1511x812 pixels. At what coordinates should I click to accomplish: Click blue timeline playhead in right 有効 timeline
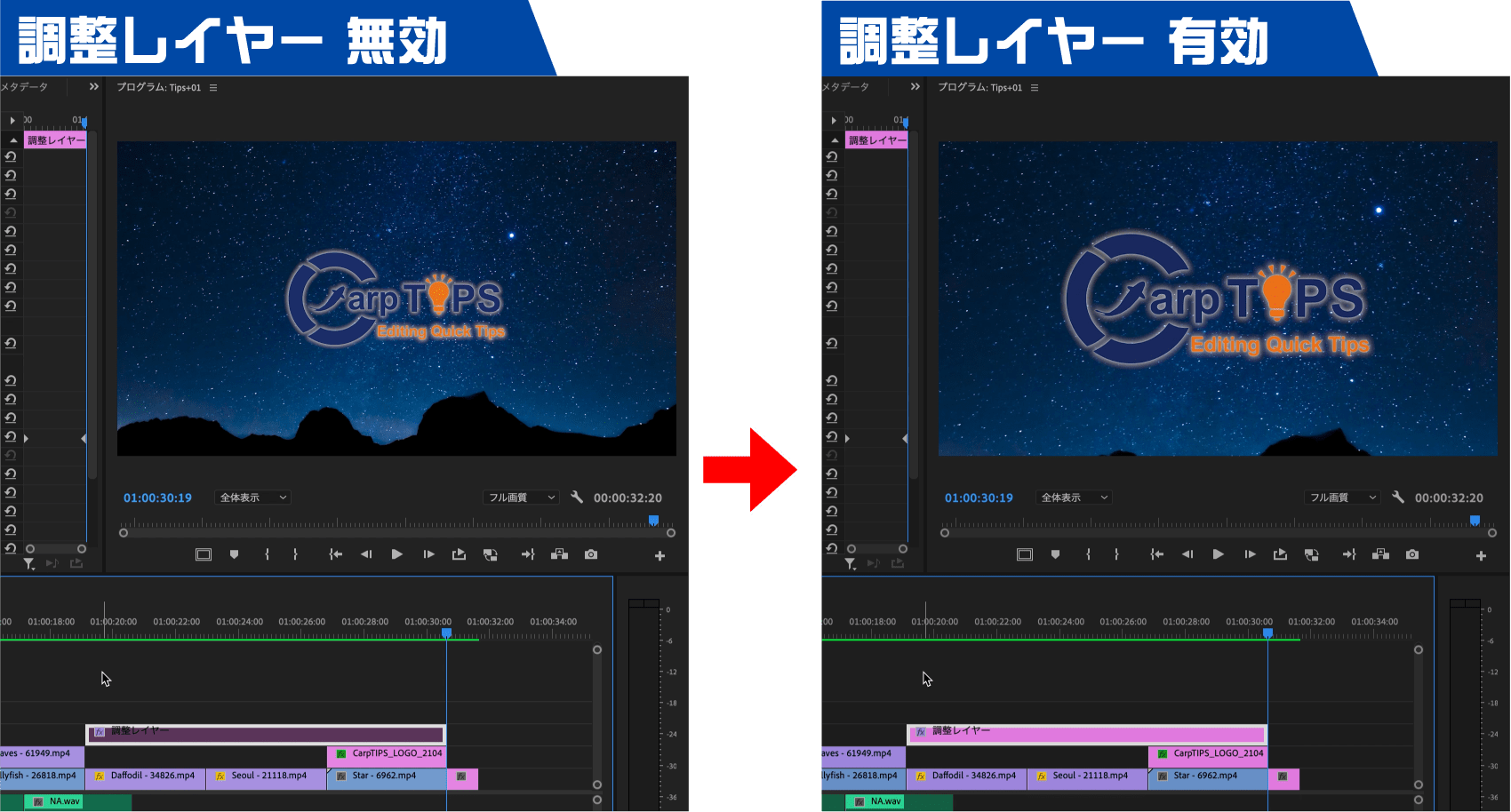pos(1268,633)
